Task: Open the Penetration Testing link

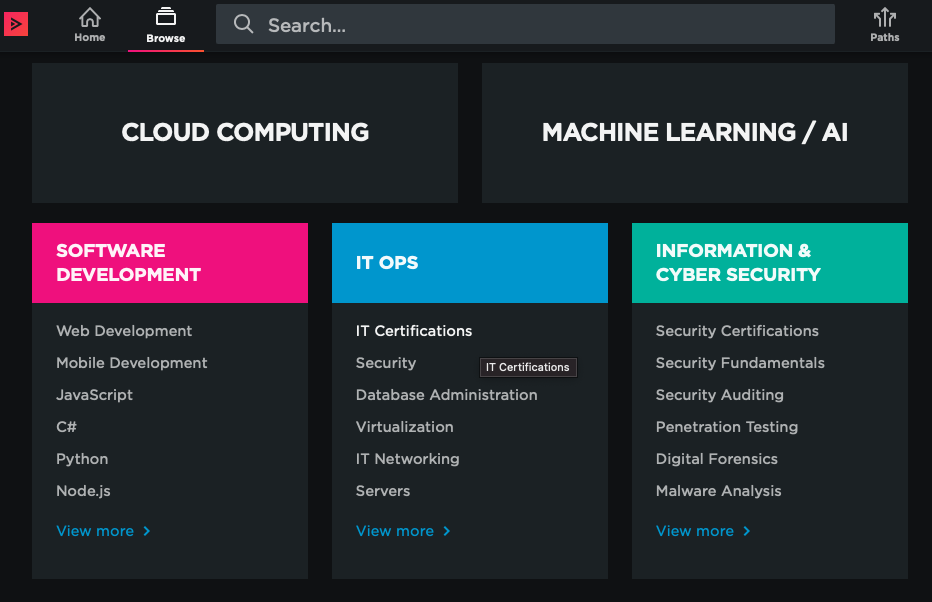Action: pos(727,427)
